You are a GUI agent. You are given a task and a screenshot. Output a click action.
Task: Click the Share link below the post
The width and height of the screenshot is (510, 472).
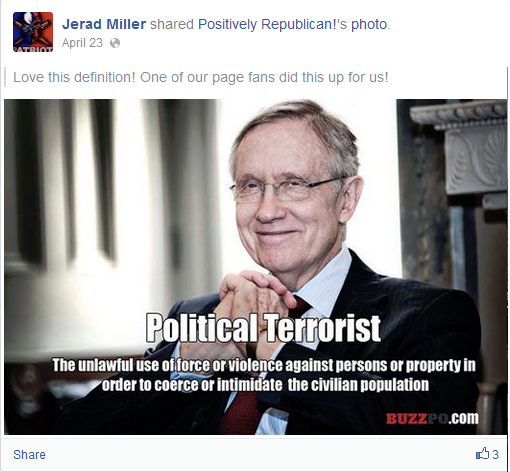[x=29, y=455]
